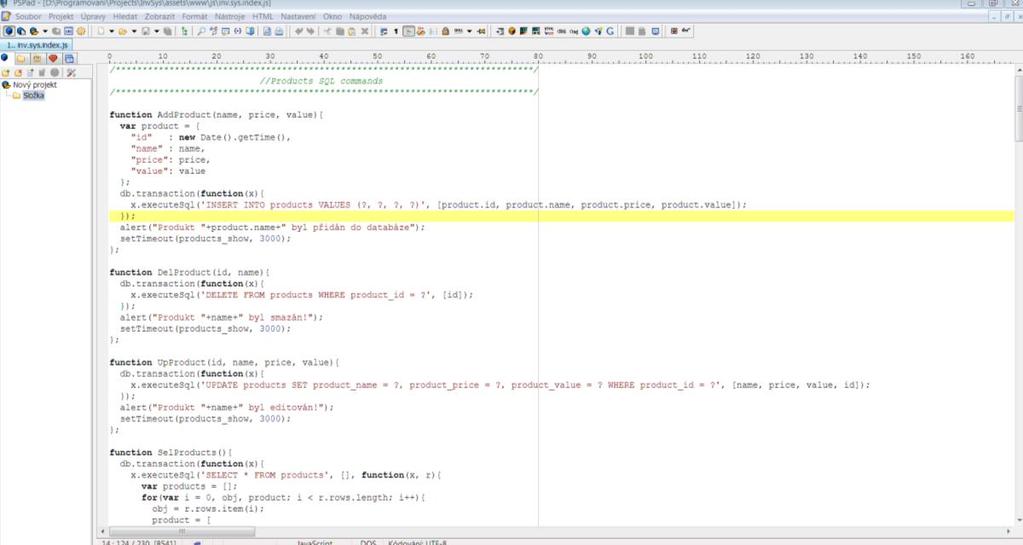Open the Soubor menu
This screenshot has height=545, width=1023.
[28, 16]
